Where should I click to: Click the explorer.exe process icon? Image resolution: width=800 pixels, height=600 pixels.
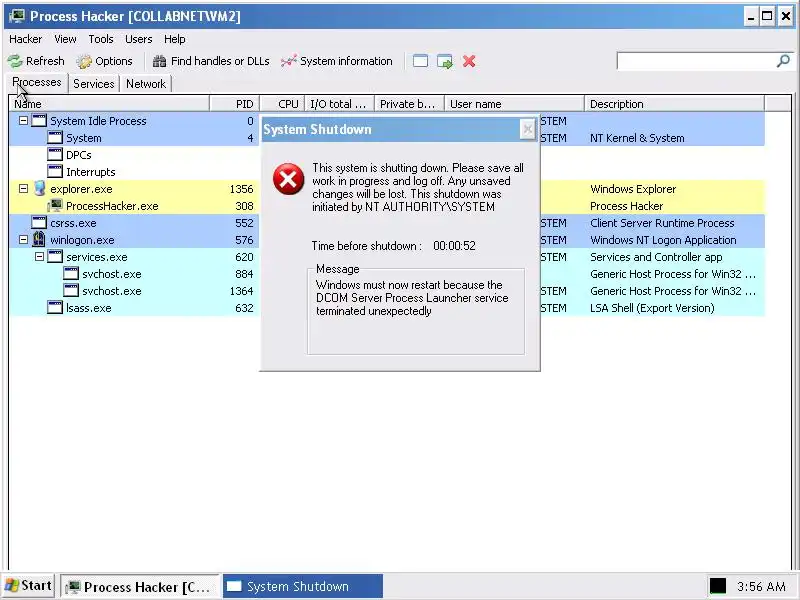40,189
